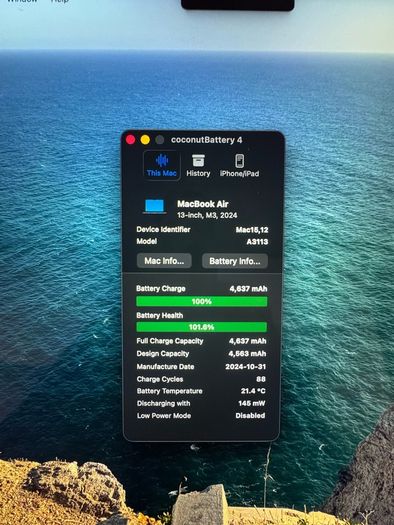The image size is (394, 525).
Task: Click the 4,637 mAh Battery Charge value
Action: point(248,289)
